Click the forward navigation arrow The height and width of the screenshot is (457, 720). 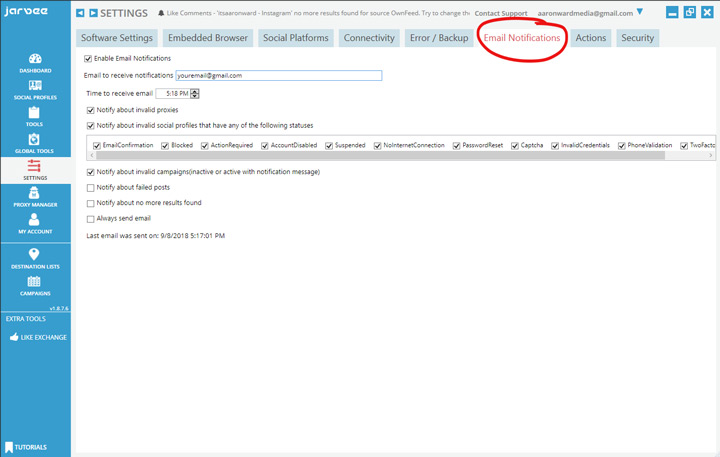pos(93,13)
